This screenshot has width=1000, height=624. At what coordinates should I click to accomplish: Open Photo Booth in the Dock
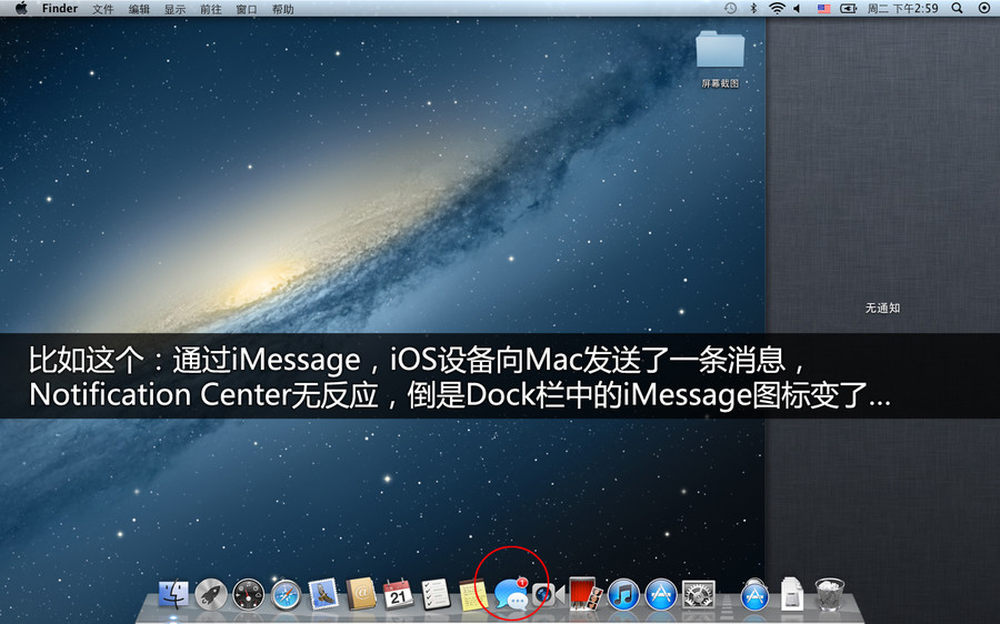[585, 595]
